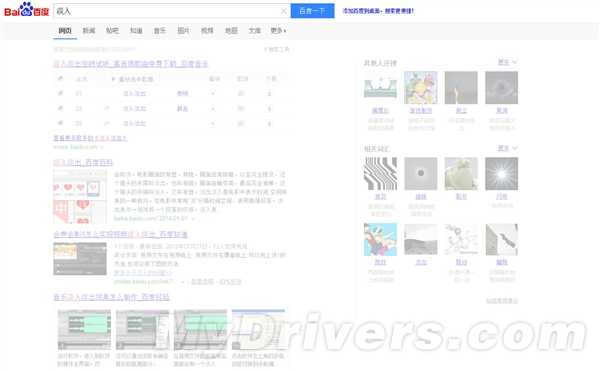Open the first audio editor screenshot thumbnail
The height and width of the screenshot is (371, 600).
pyautogui.click(x=84, y=330)
